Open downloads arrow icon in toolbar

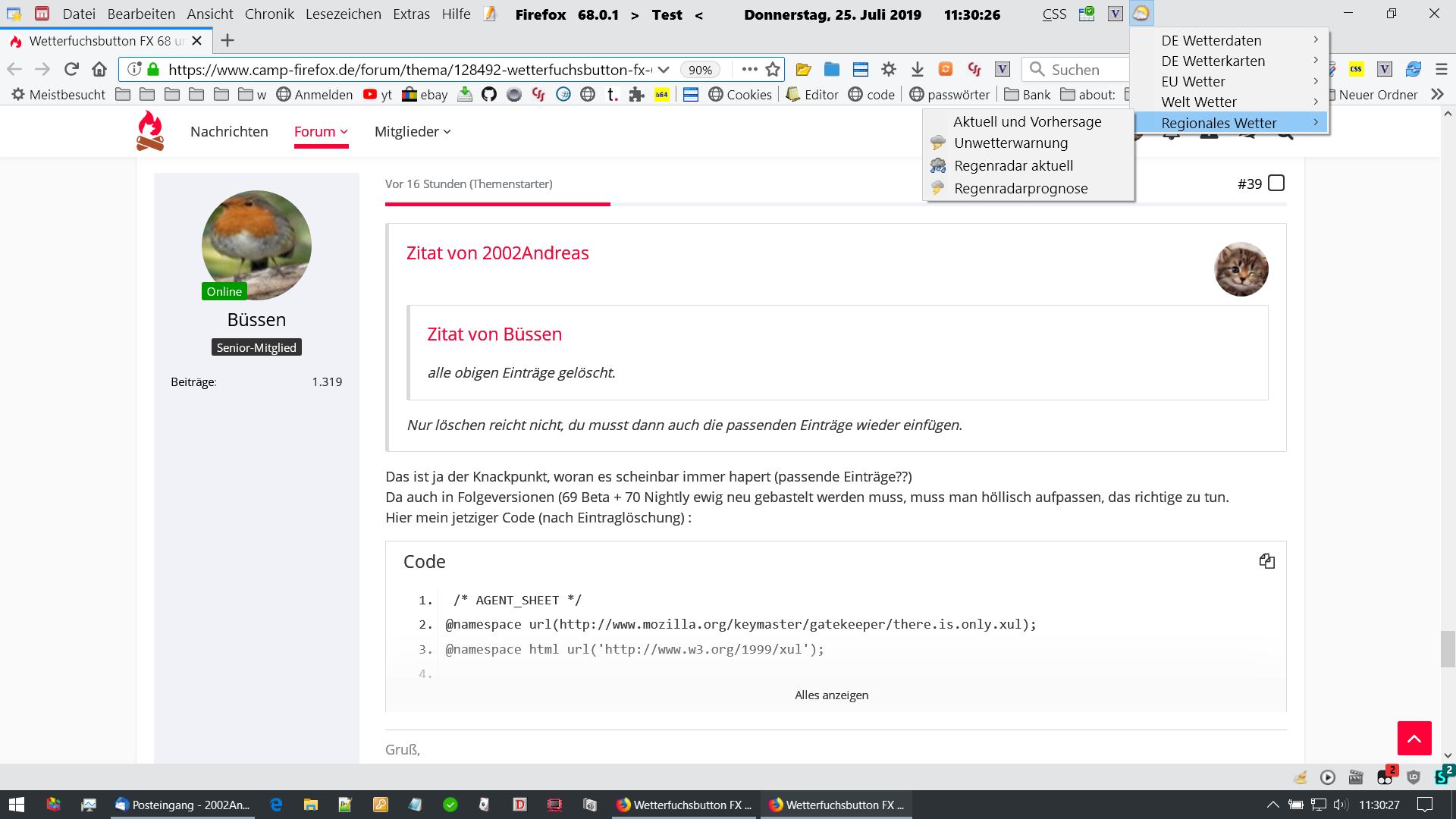(x=917, y=69)
